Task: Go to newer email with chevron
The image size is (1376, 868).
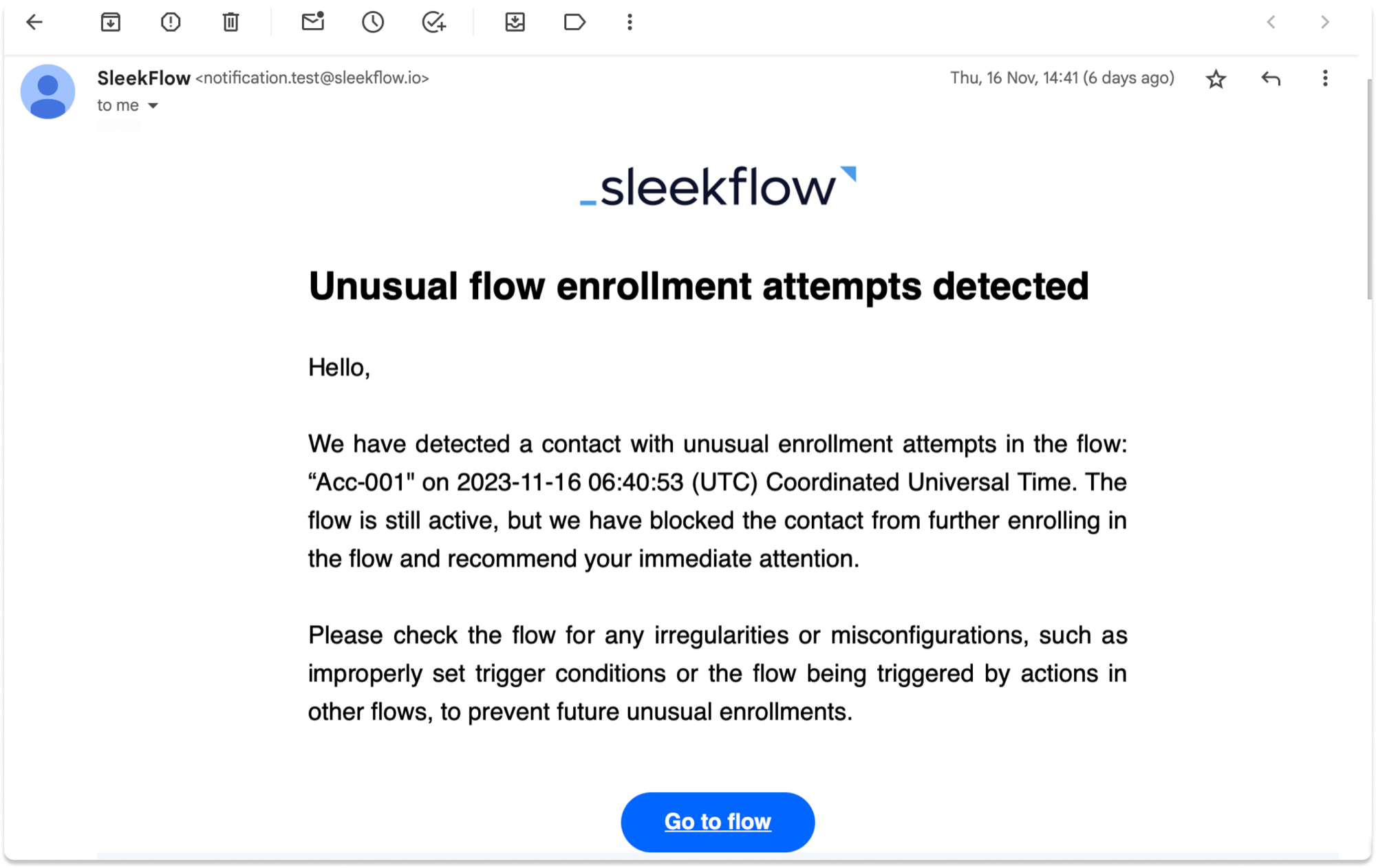Action: point(1271,22)
